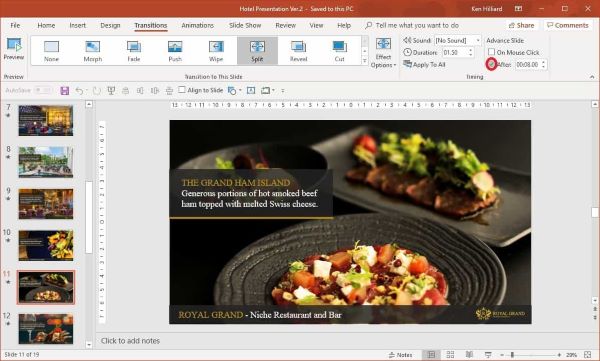Image resolution: width=600 pixels, height=361 pixels.
Task: Save the presentation with the floppy disk icon
Action: point(65,91)
